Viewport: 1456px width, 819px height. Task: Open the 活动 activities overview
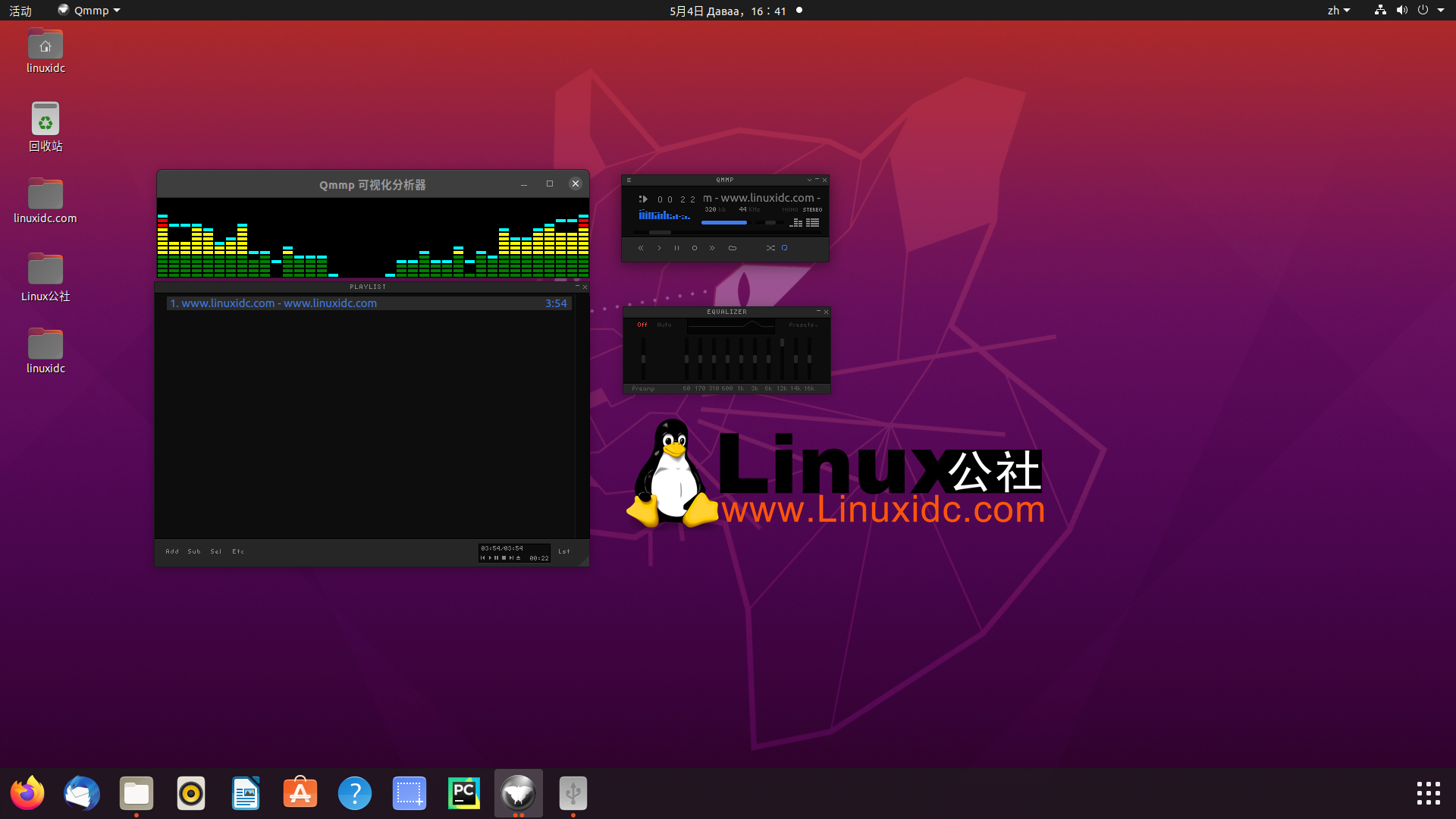pyautogui.click(x=20, y=11)
